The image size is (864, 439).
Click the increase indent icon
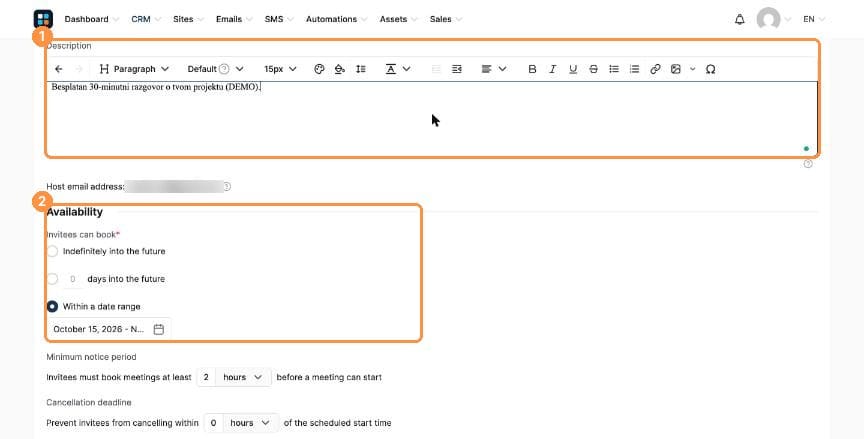click(457, 69)
